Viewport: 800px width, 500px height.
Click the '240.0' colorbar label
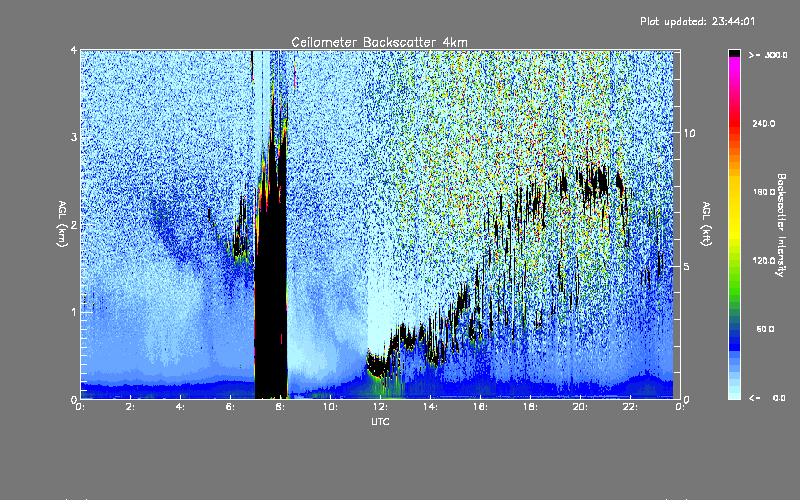click(x=764, y=123)
